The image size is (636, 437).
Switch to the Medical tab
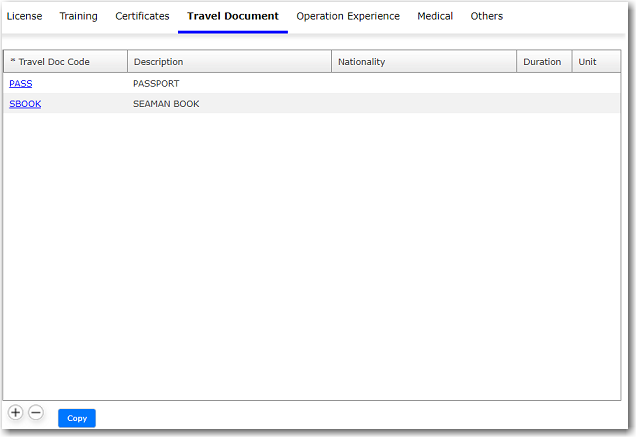435,16
